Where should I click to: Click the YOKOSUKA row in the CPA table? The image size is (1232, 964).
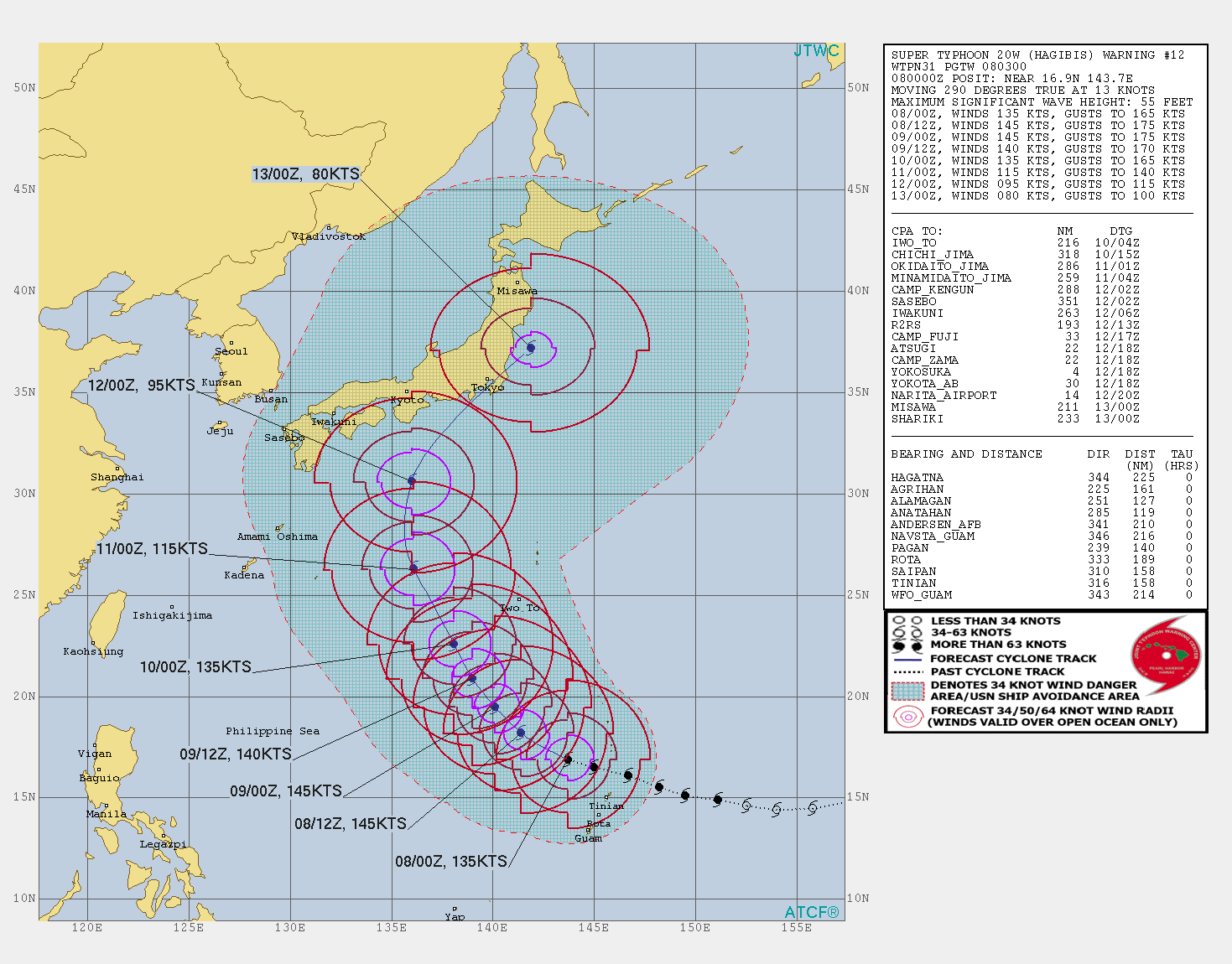(x=1015, y=371)
